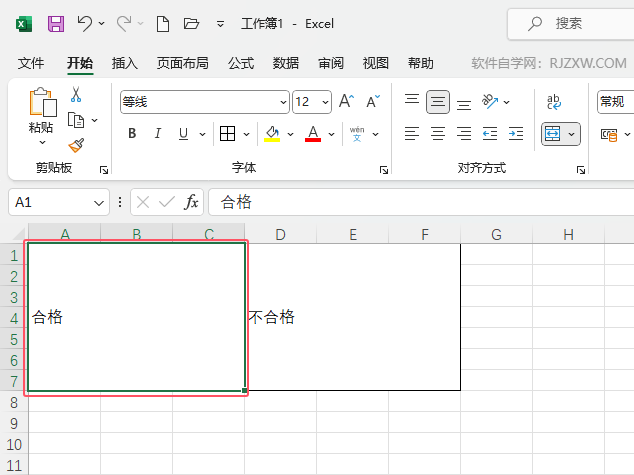The width and height of the screenshot is (634, 475).
Task: Select row 9 header
Action: 14,423
